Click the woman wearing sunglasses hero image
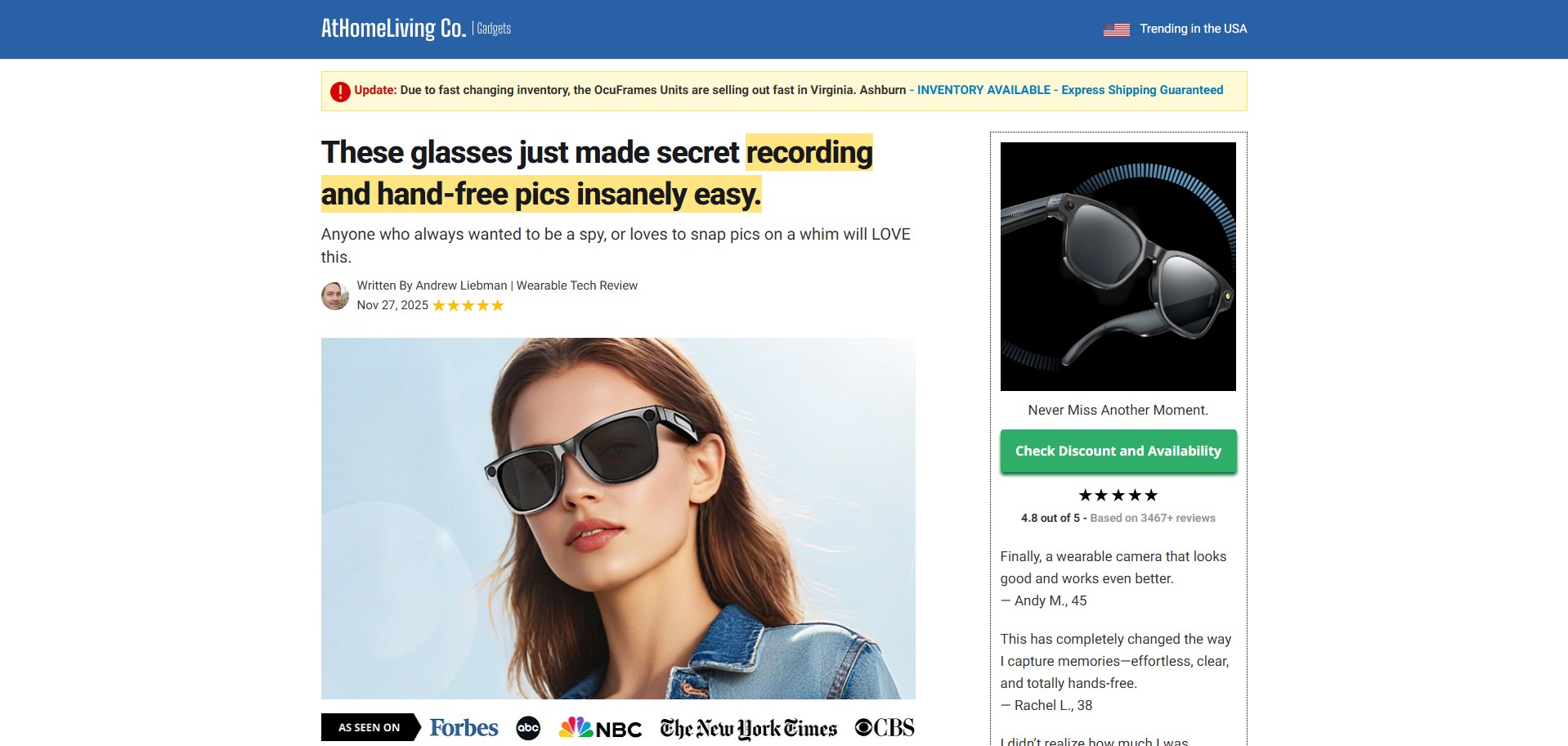 pyautogui.click(x=618, y=518)
